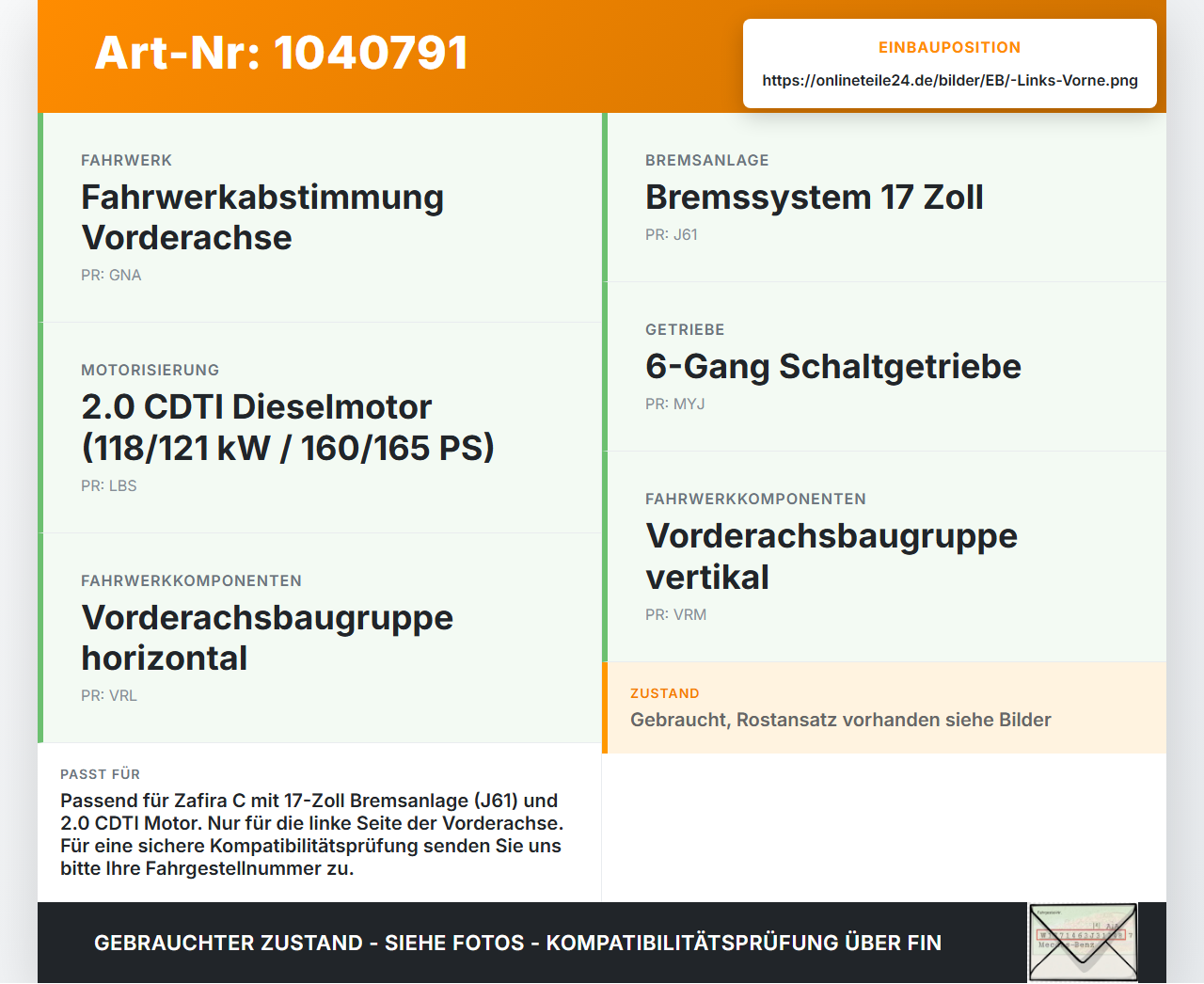
Task: Click the MOTORISIERUNG category label
Action: [x=150, y=370]
